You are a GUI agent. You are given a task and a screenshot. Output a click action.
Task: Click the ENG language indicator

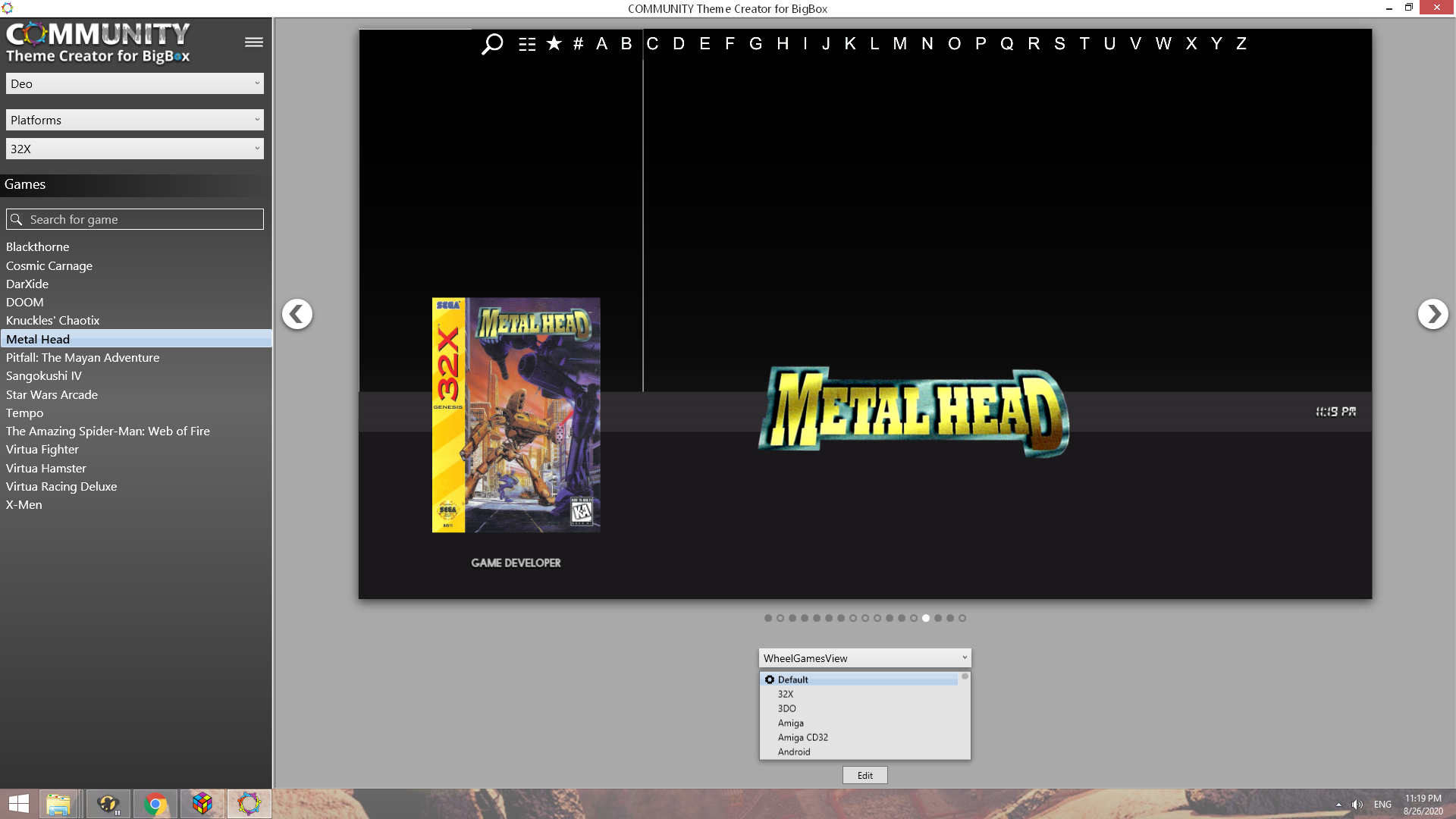coord(1382,805)
